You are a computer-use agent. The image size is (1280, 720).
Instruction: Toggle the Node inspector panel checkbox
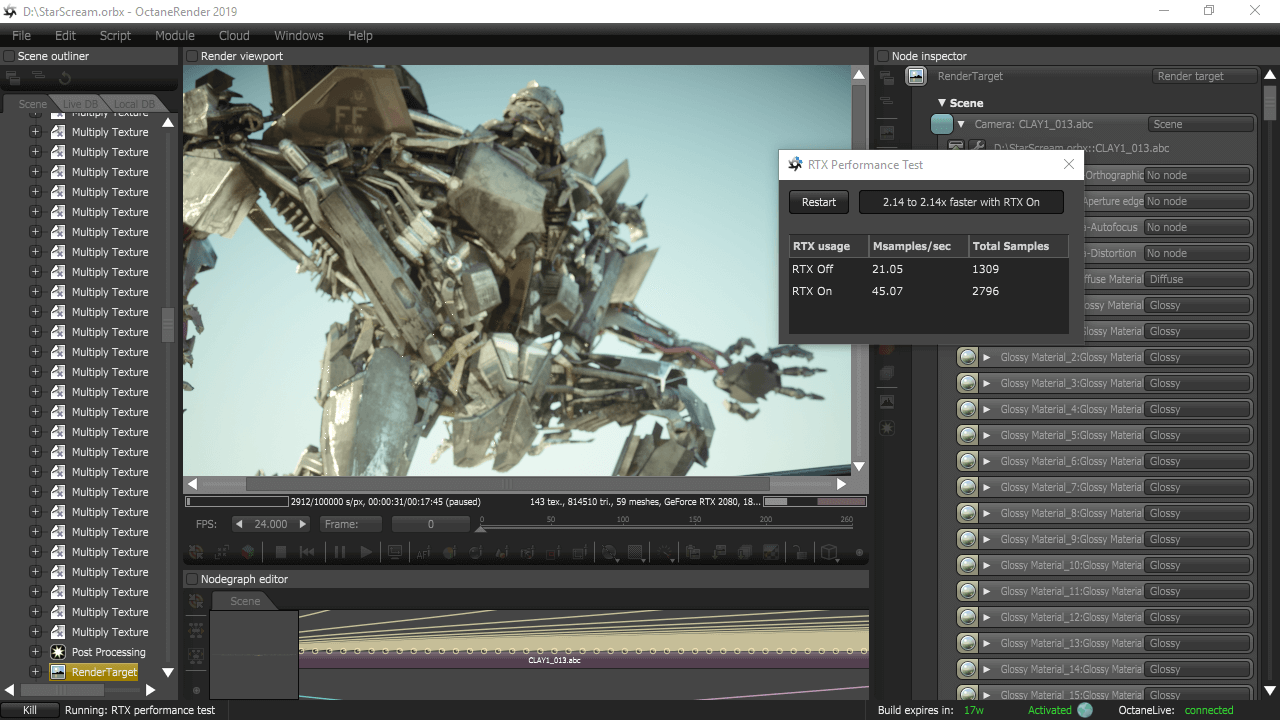pos(882,56)
